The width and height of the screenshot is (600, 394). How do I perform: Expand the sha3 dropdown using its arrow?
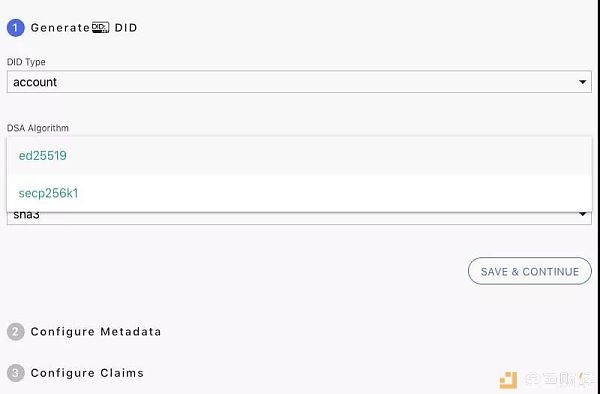coord(582,214)
